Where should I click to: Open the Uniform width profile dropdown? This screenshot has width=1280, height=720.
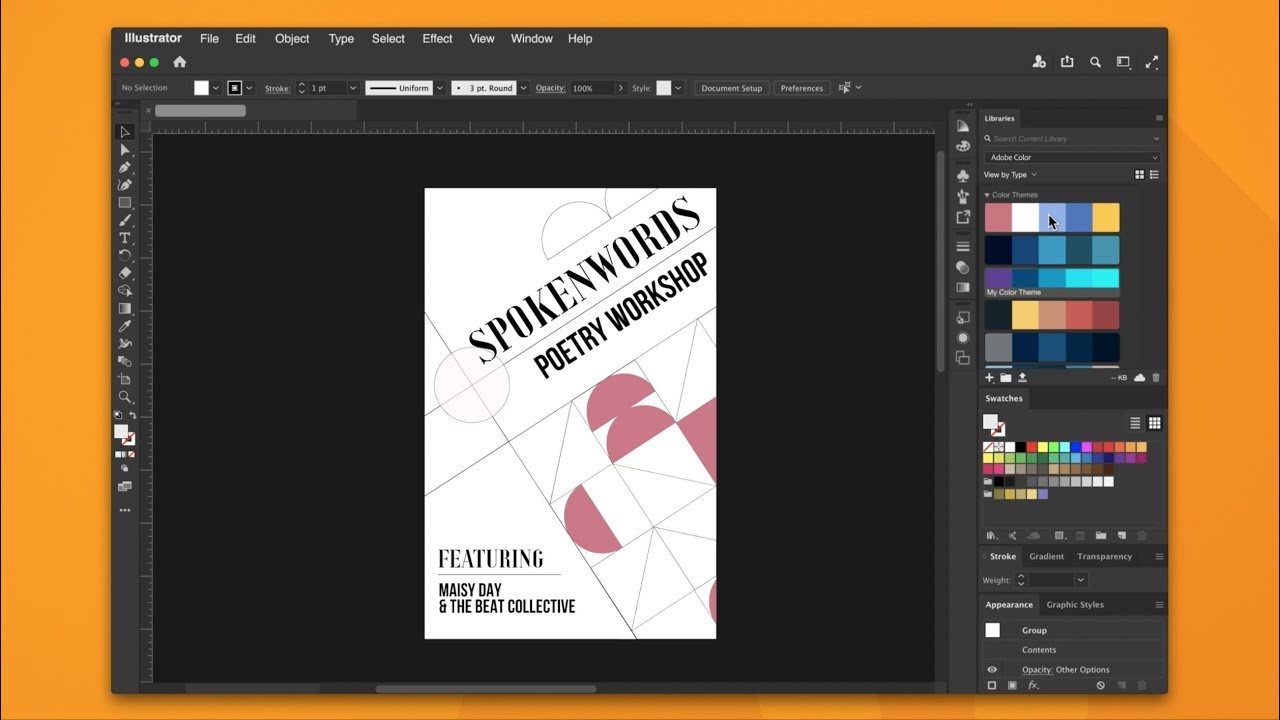point(439,88)
